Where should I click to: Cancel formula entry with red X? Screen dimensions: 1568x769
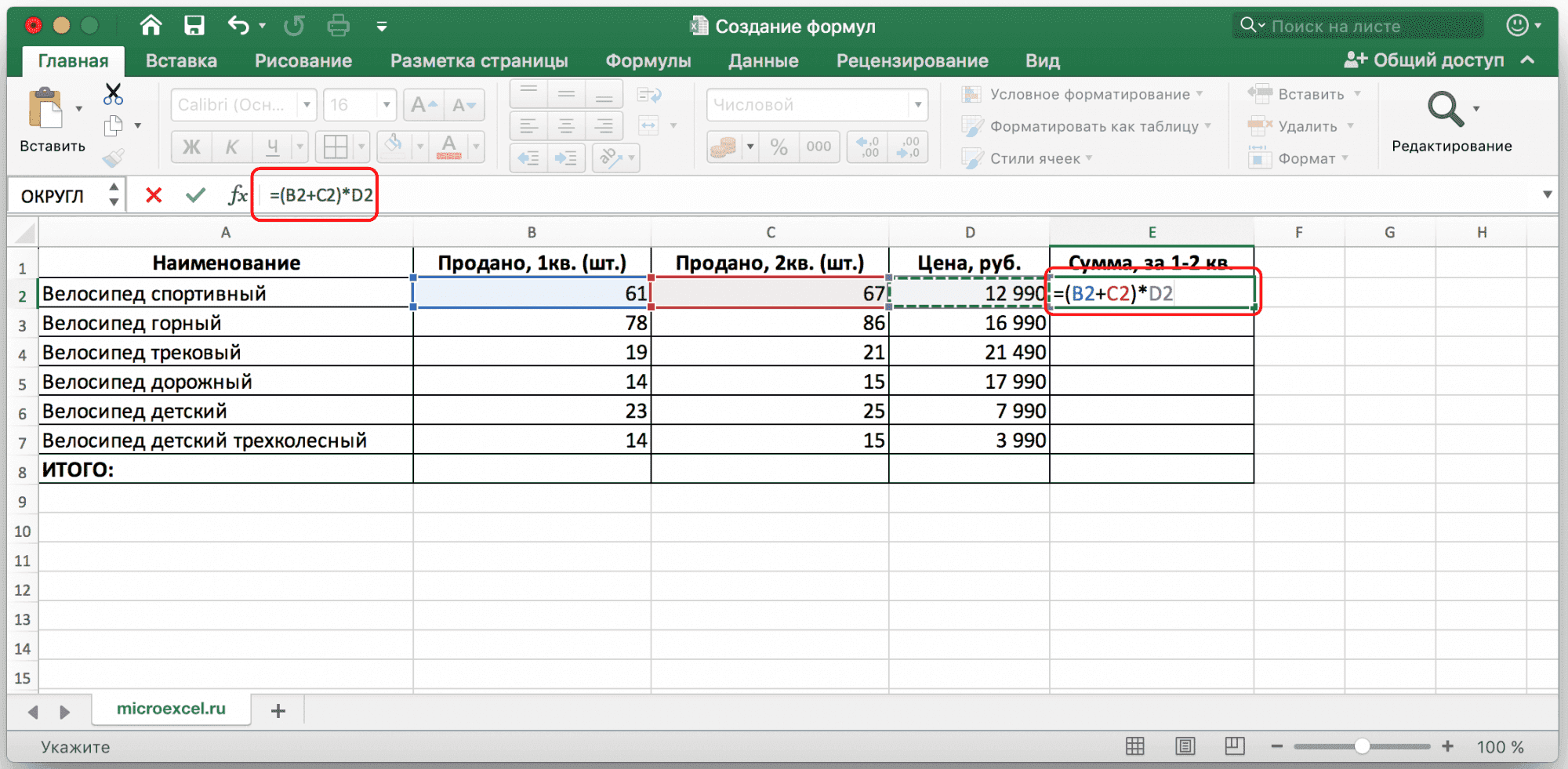(154, 195)
